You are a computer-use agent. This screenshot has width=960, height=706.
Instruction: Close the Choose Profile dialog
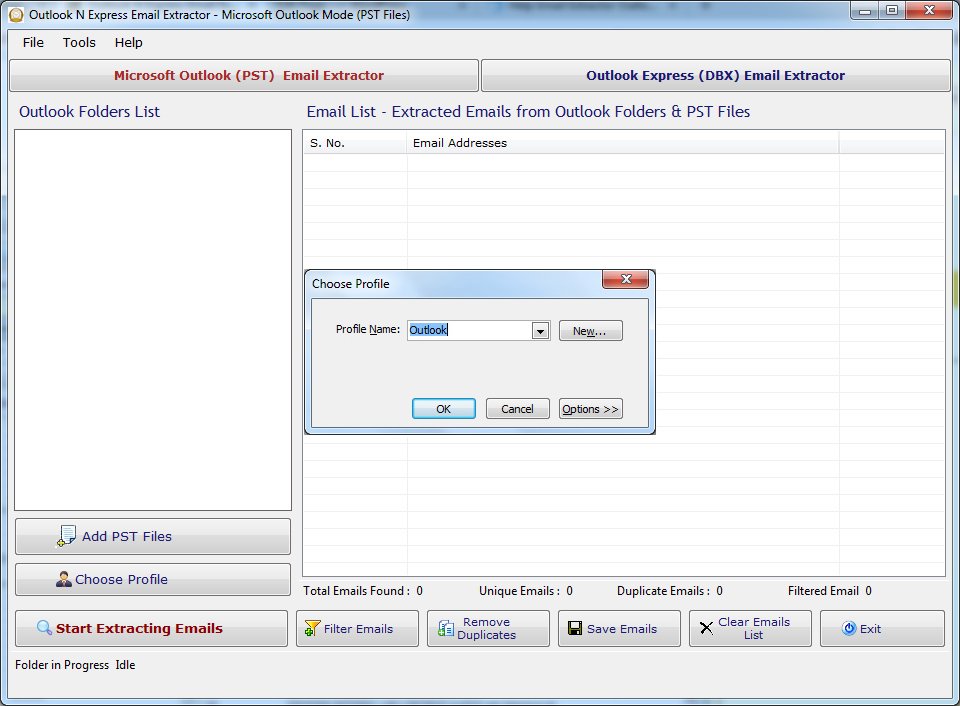(x=625, y=279)
